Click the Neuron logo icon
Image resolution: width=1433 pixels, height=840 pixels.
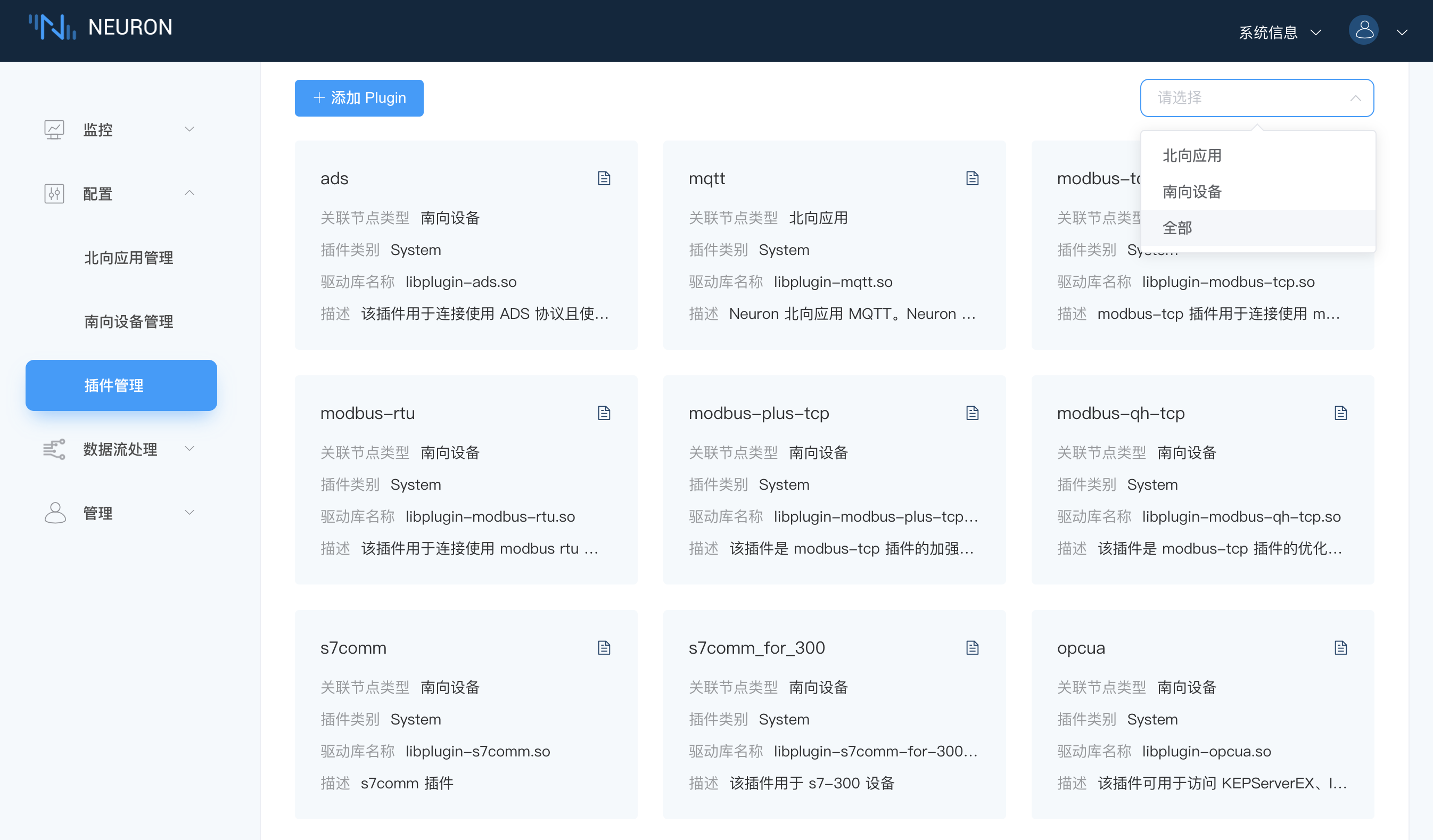click(52, 27)
